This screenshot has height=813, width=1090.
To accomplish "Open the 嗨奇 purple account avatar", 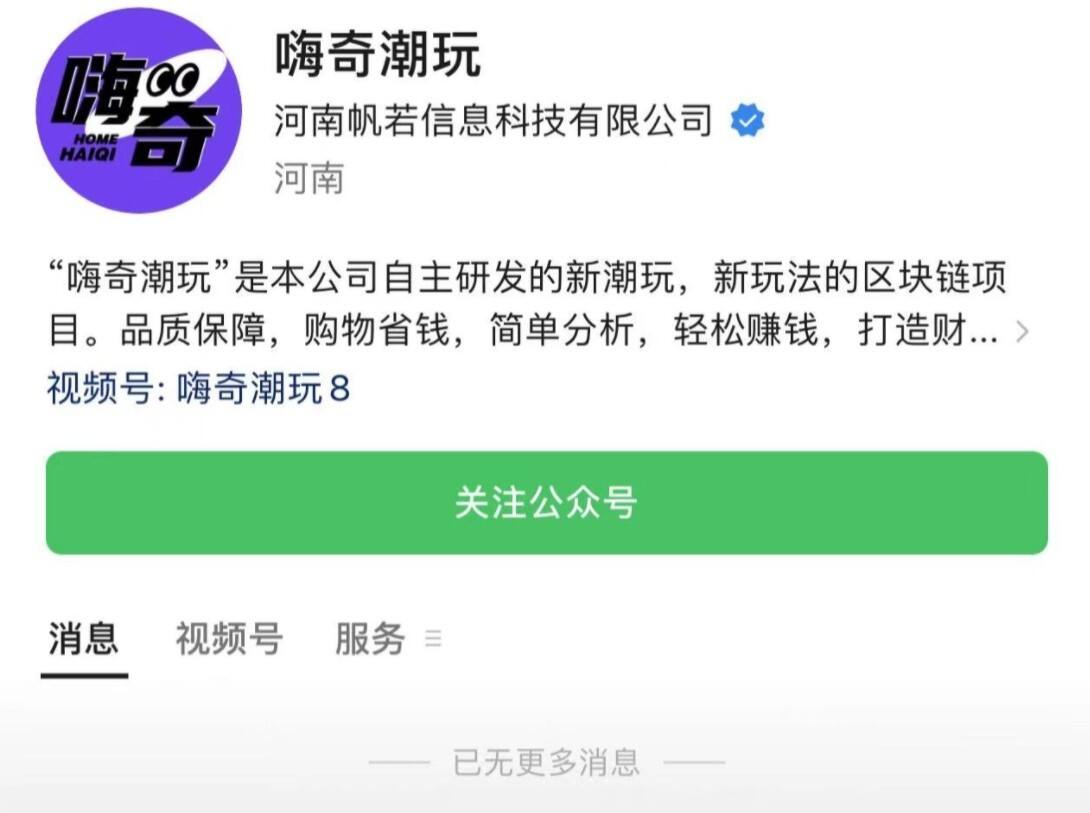I will coord(139,110).
